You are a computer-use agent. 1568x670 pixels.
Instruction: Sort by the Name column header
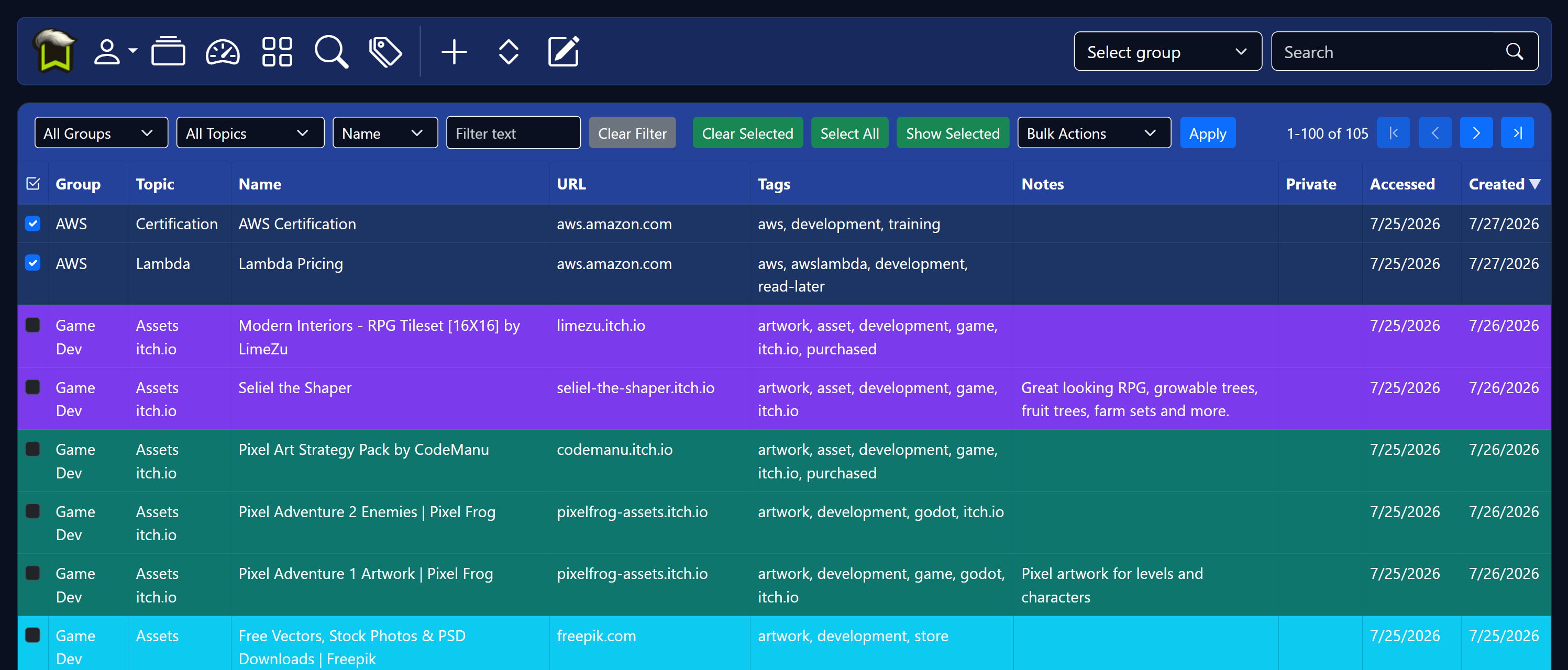260,184
